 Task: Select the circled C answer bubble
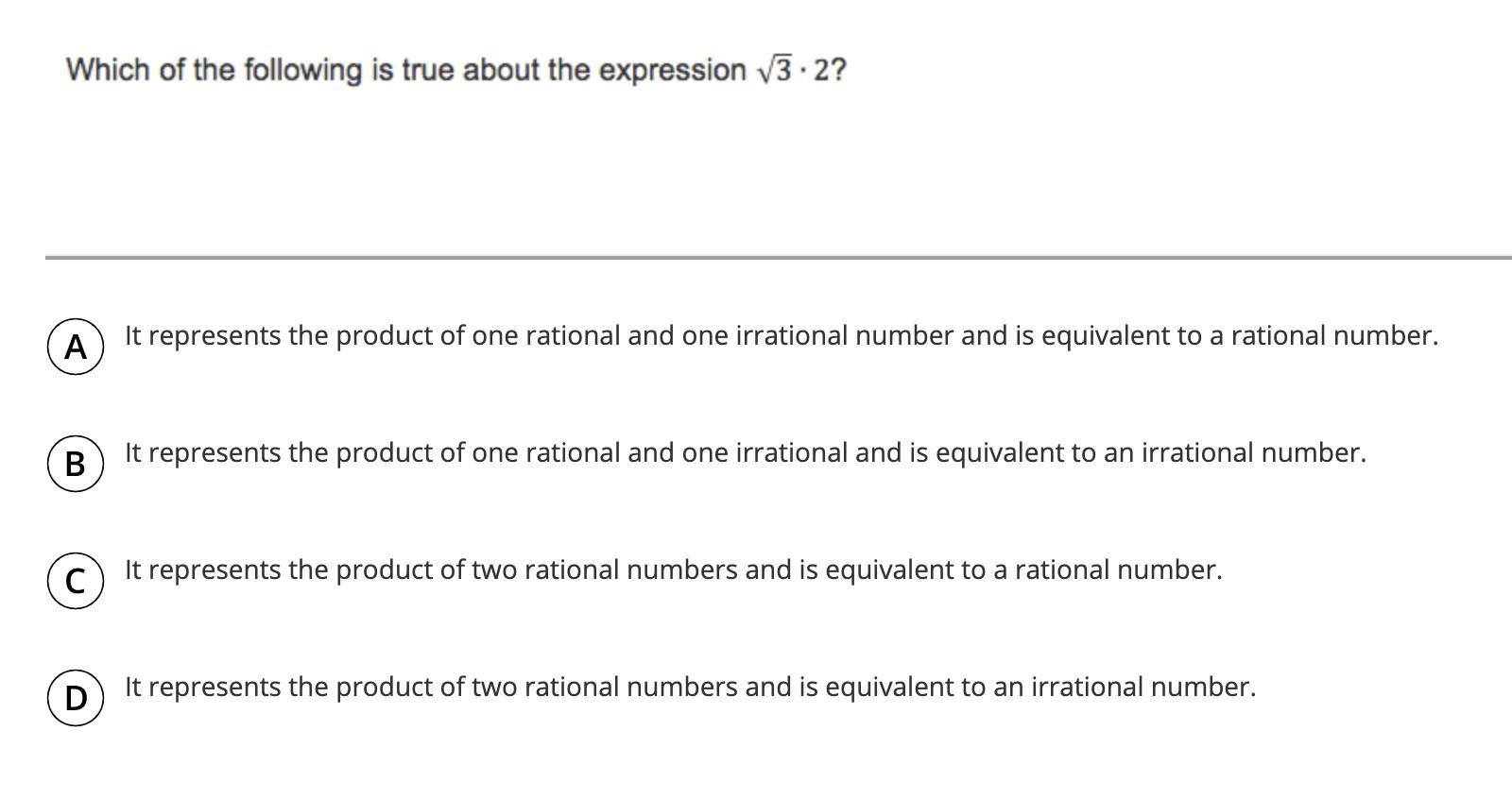(76, 581)
